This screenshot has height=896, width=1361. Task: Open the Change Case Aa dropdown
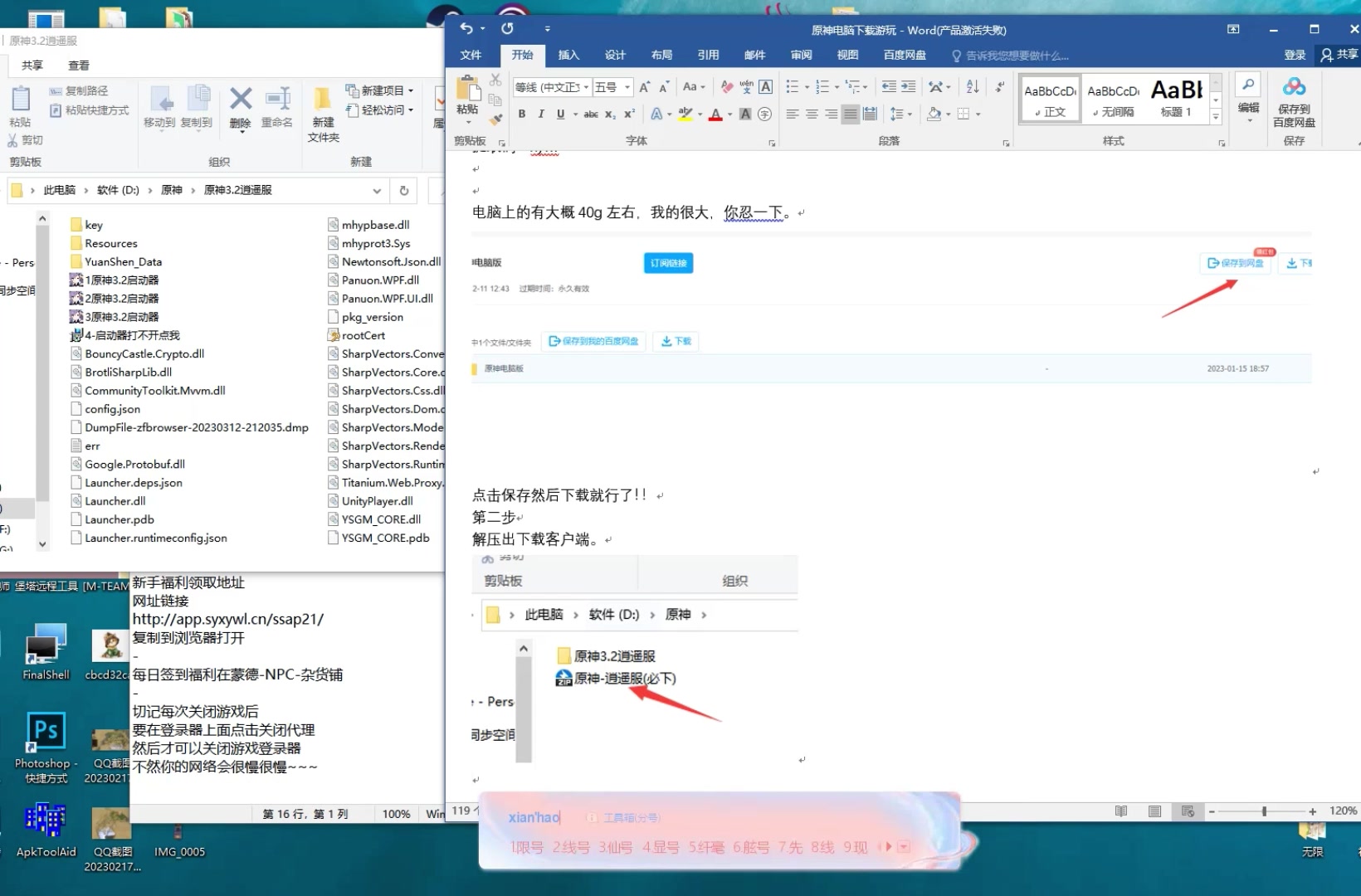[x=694, y=86]
